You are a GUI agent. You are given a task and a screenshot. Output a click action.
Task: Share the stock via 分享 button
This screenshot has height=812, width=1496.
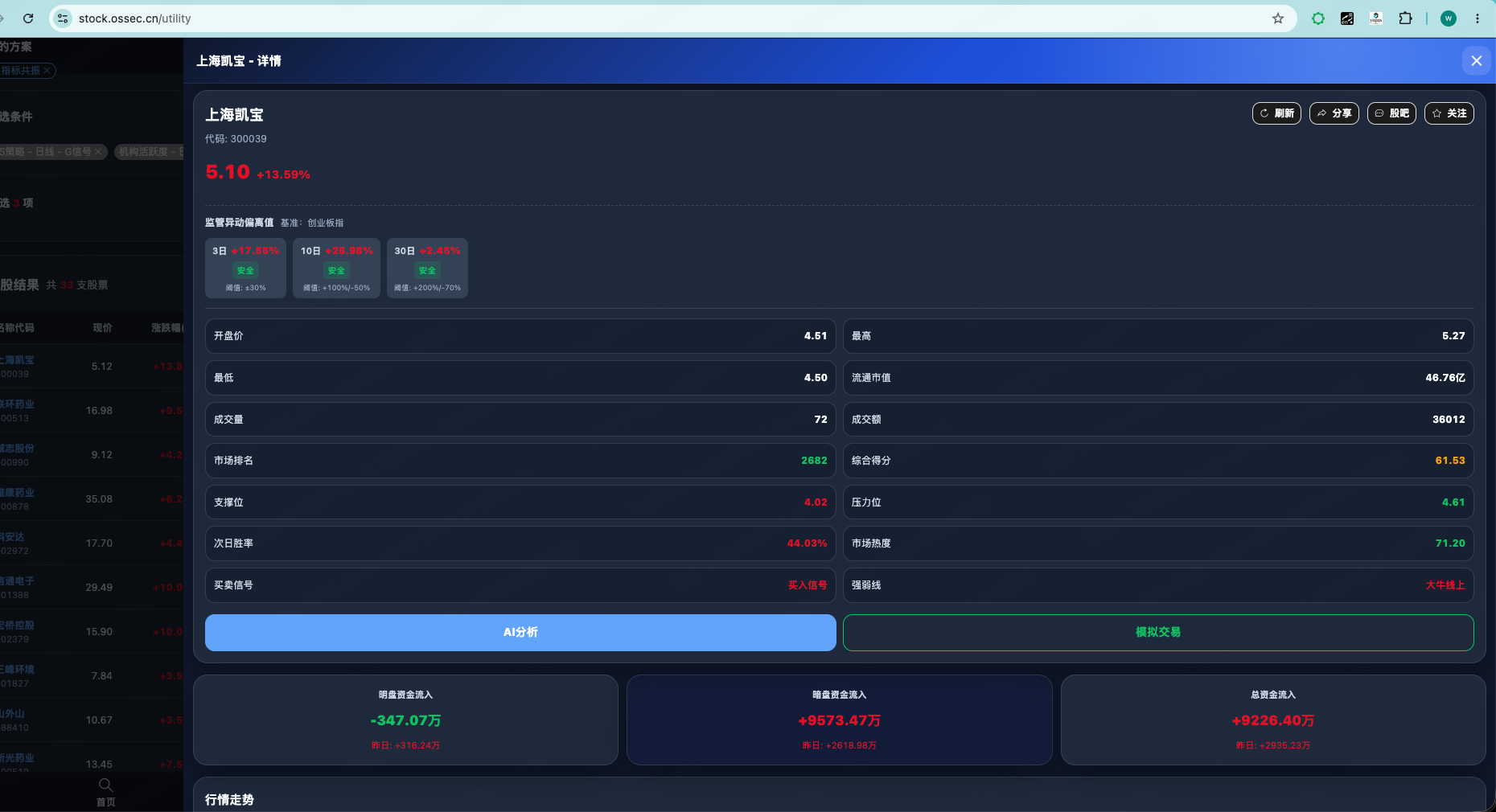[x=1334, y=113]
